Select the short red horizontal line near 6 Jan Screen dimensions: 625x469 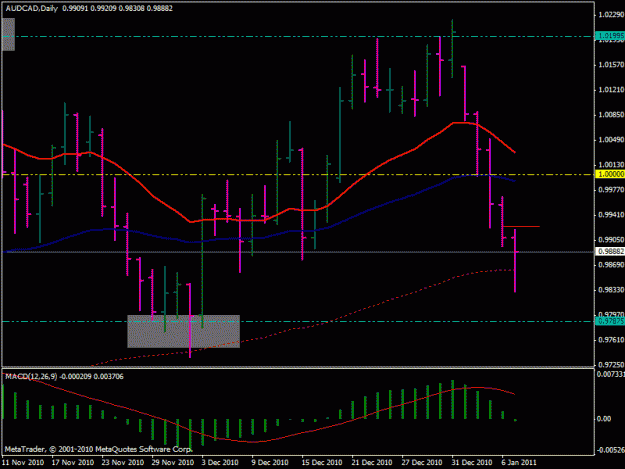522,226
